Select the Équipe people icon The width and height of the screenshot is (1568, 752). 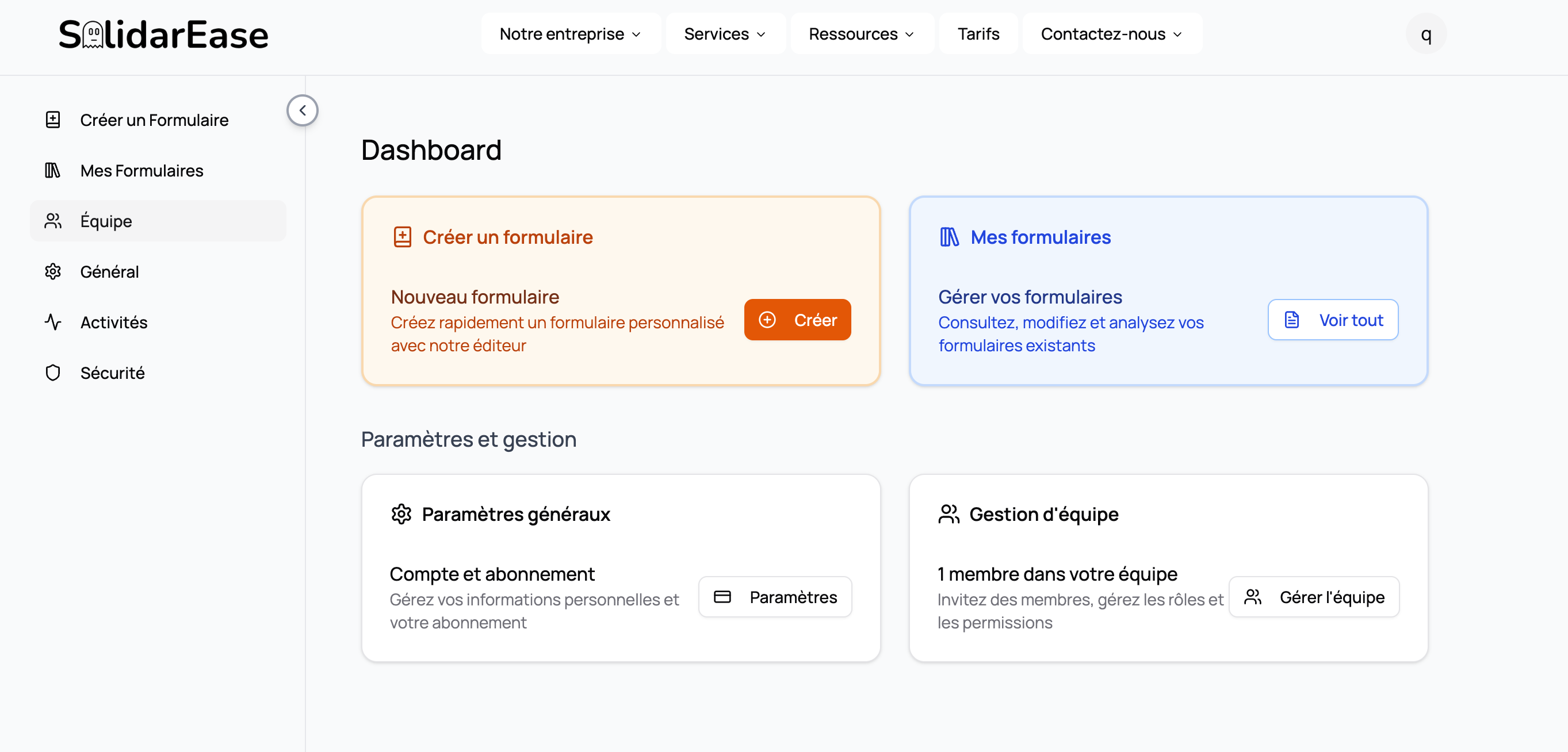[53, 221]
